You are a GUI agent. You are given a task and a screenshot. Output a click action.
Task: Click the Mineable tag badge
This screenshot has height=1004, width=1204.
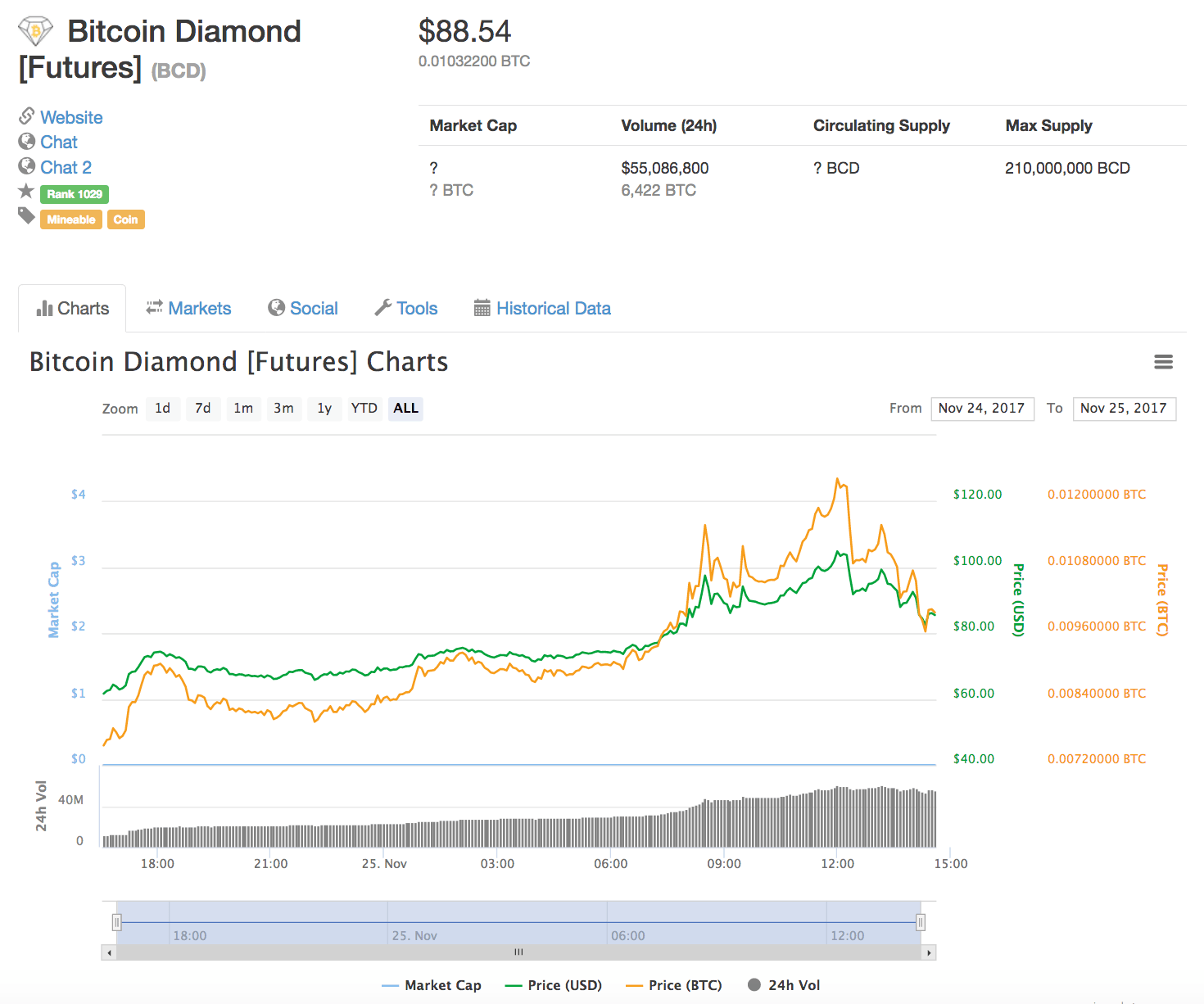click(x=71, y=219)
